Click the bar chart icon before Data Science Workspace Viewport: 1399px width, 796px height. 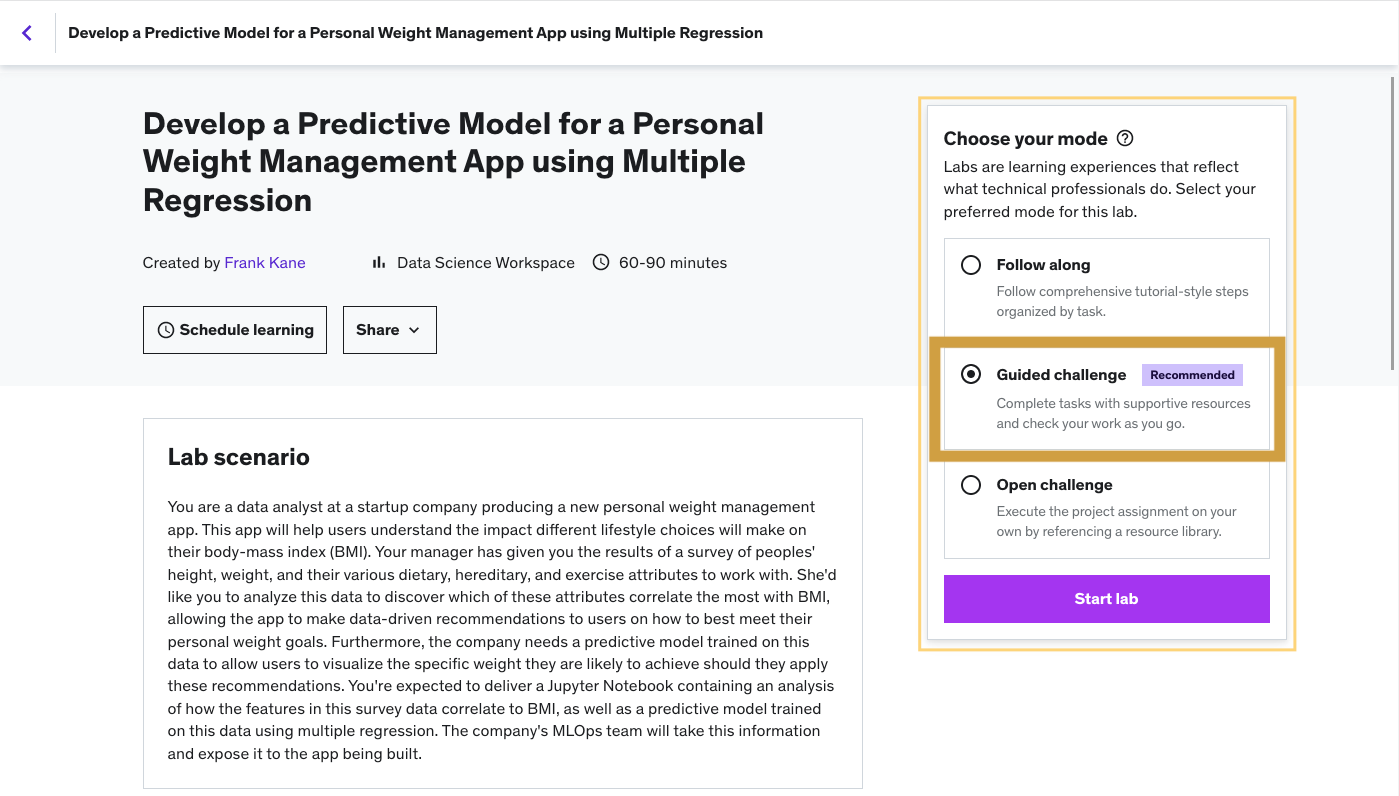point(379,263)
